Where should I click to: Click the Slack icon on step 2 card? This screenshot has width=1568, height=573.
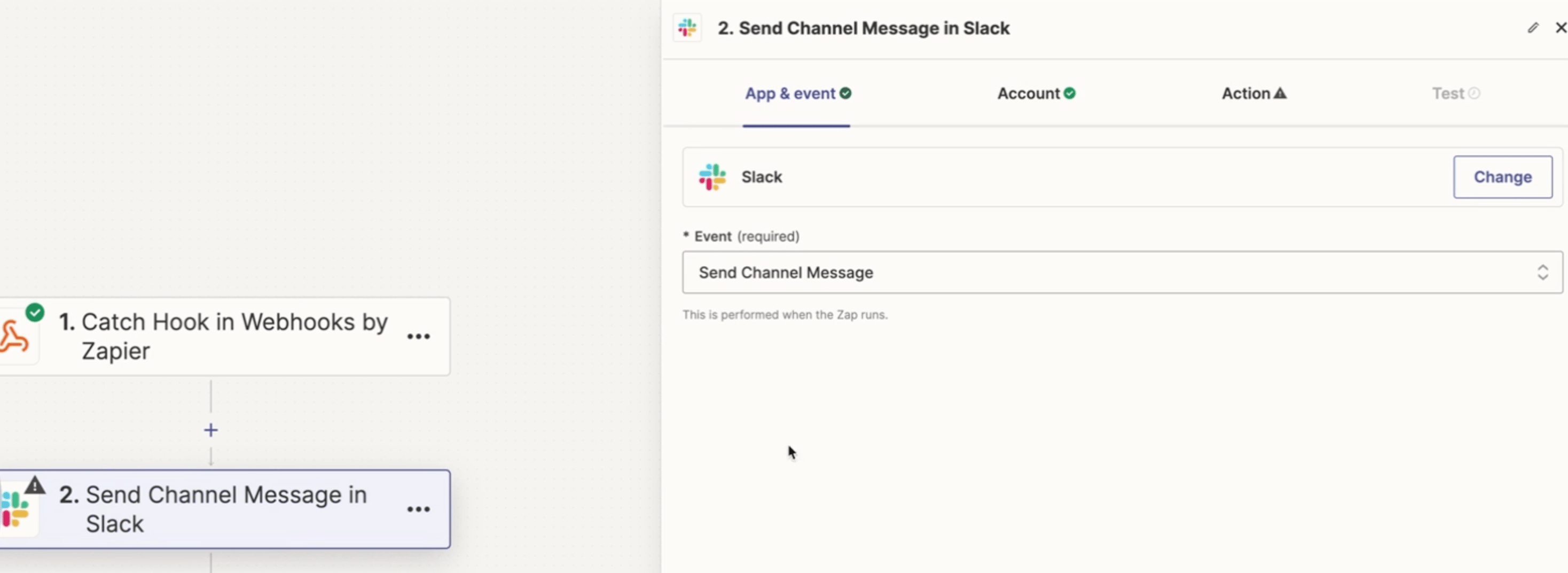click(14, 510)
